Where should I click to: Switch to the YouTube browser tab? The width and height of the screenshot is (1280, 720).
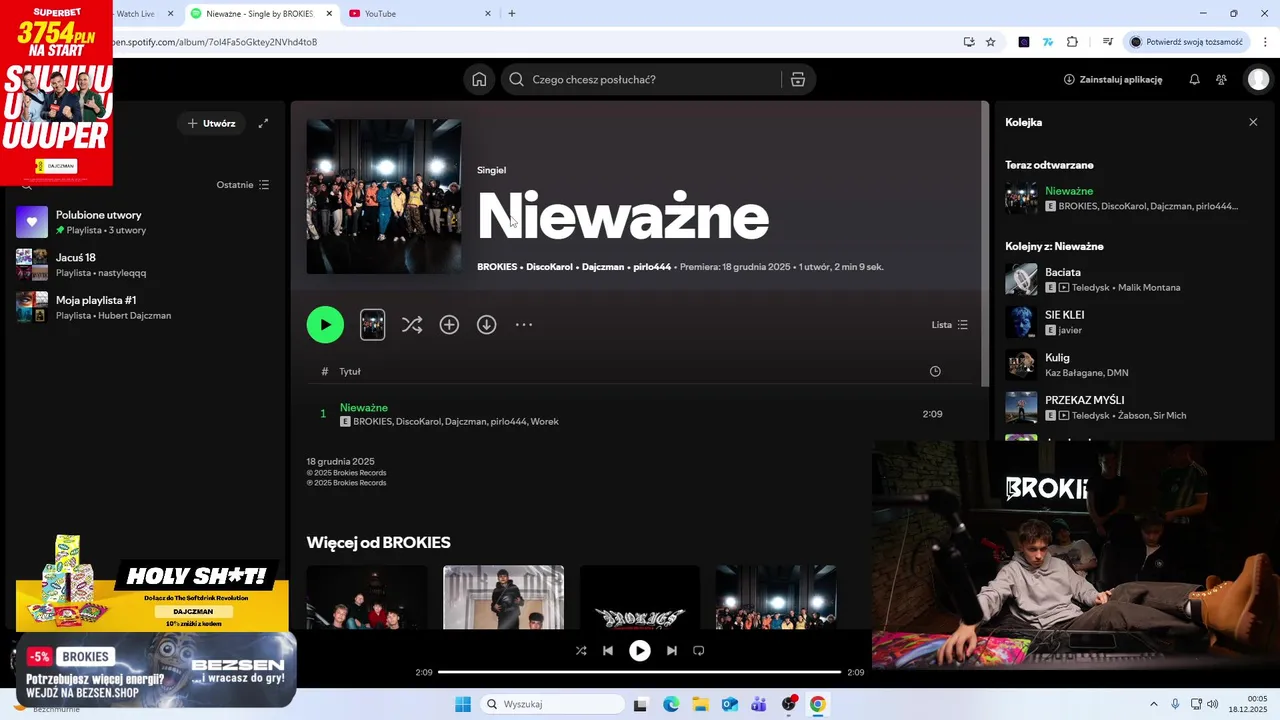coord(420,14)
